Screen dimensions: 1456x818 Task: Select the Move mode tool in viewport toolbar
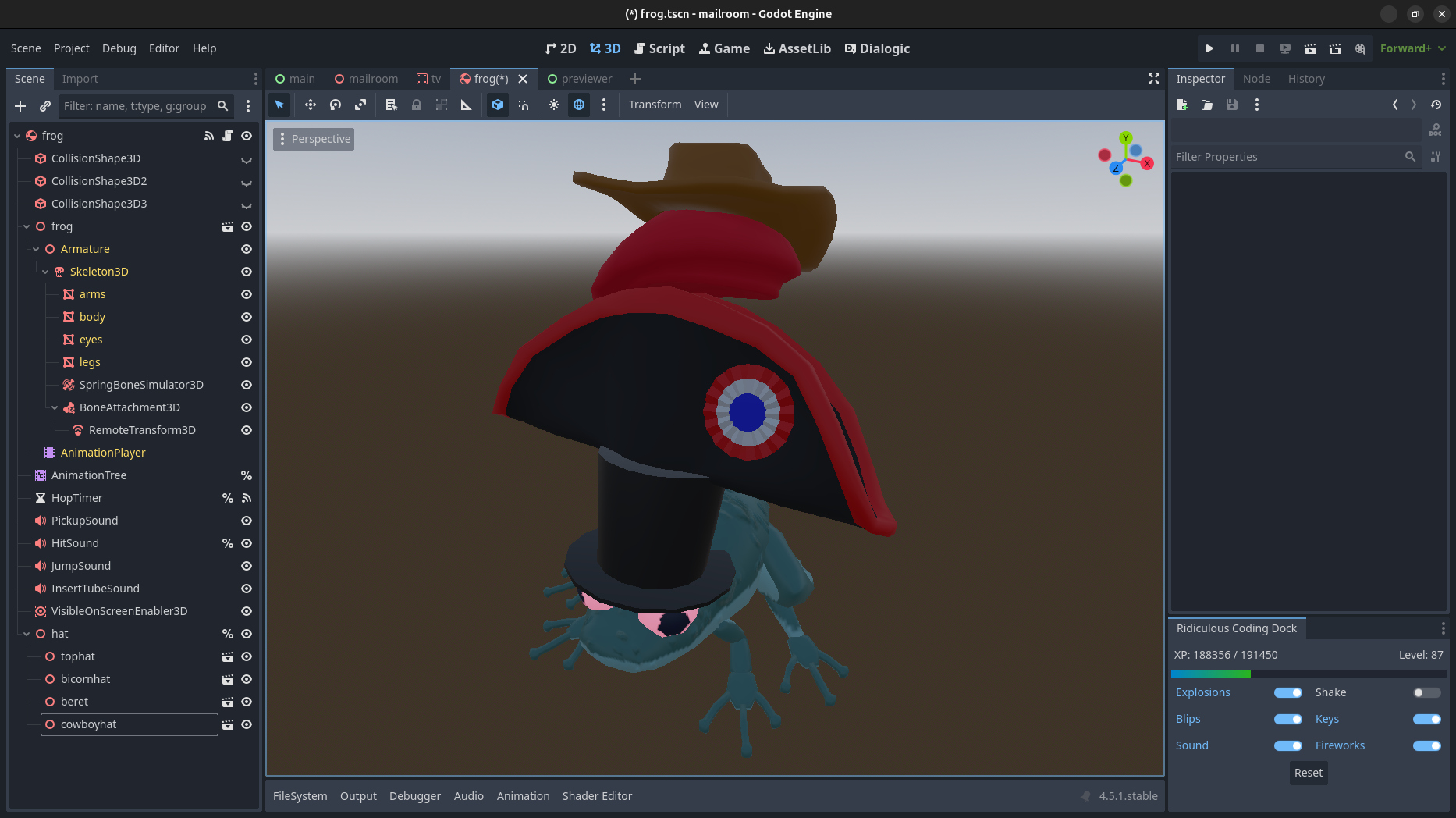pos(310,105)
